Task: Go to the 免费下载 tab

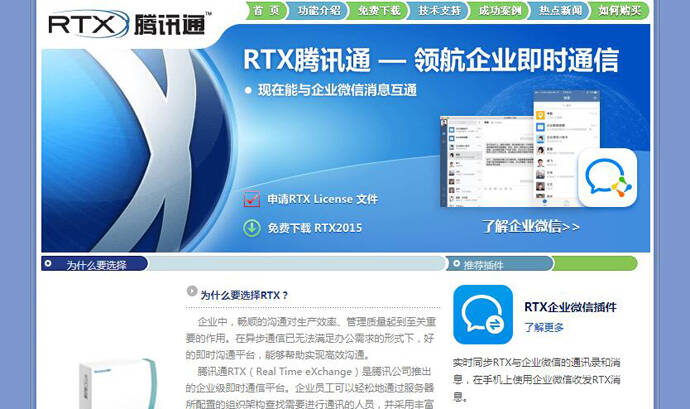Action: click(379, 11)
